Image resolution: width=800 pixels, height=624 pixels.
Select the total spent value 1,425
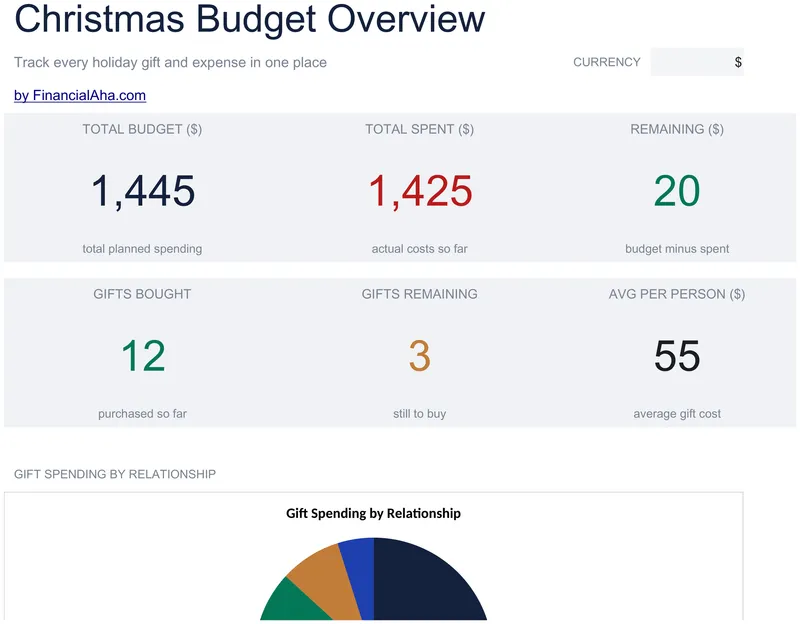pyautogui.click(x=420, y=191)
